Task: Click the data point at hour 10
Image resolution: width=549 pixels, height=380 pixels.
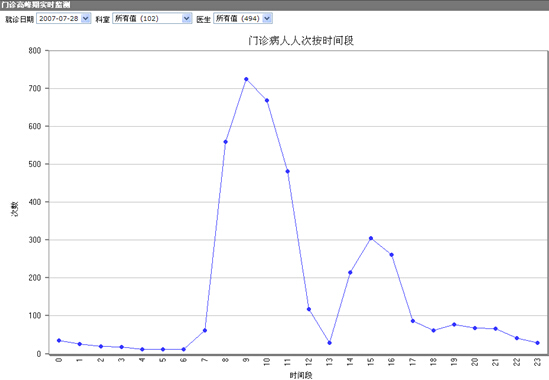Action: pos(267,101)
